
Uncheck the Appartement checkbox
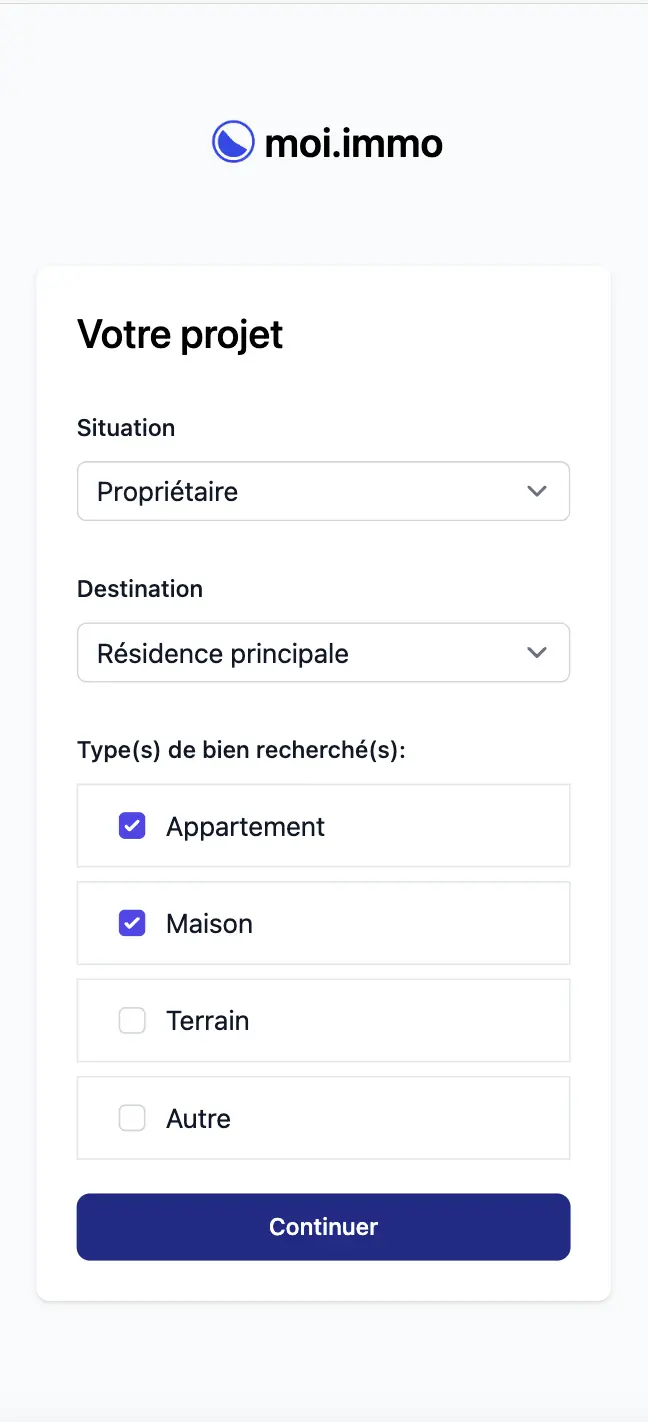pyautogui.click(x=131, y=825)
